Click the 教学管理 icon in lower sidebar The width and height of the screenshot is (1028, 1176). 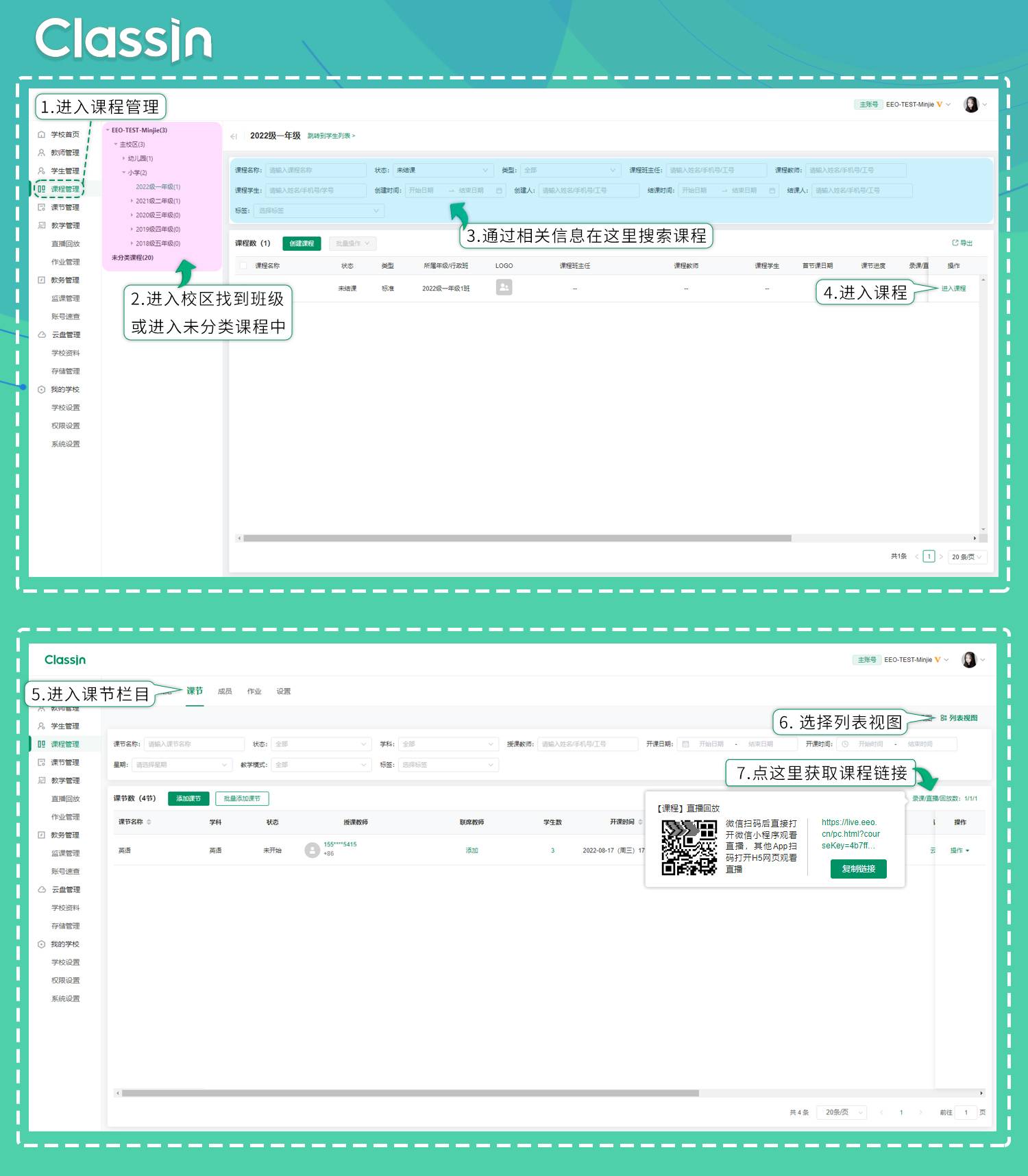(41, 781)
